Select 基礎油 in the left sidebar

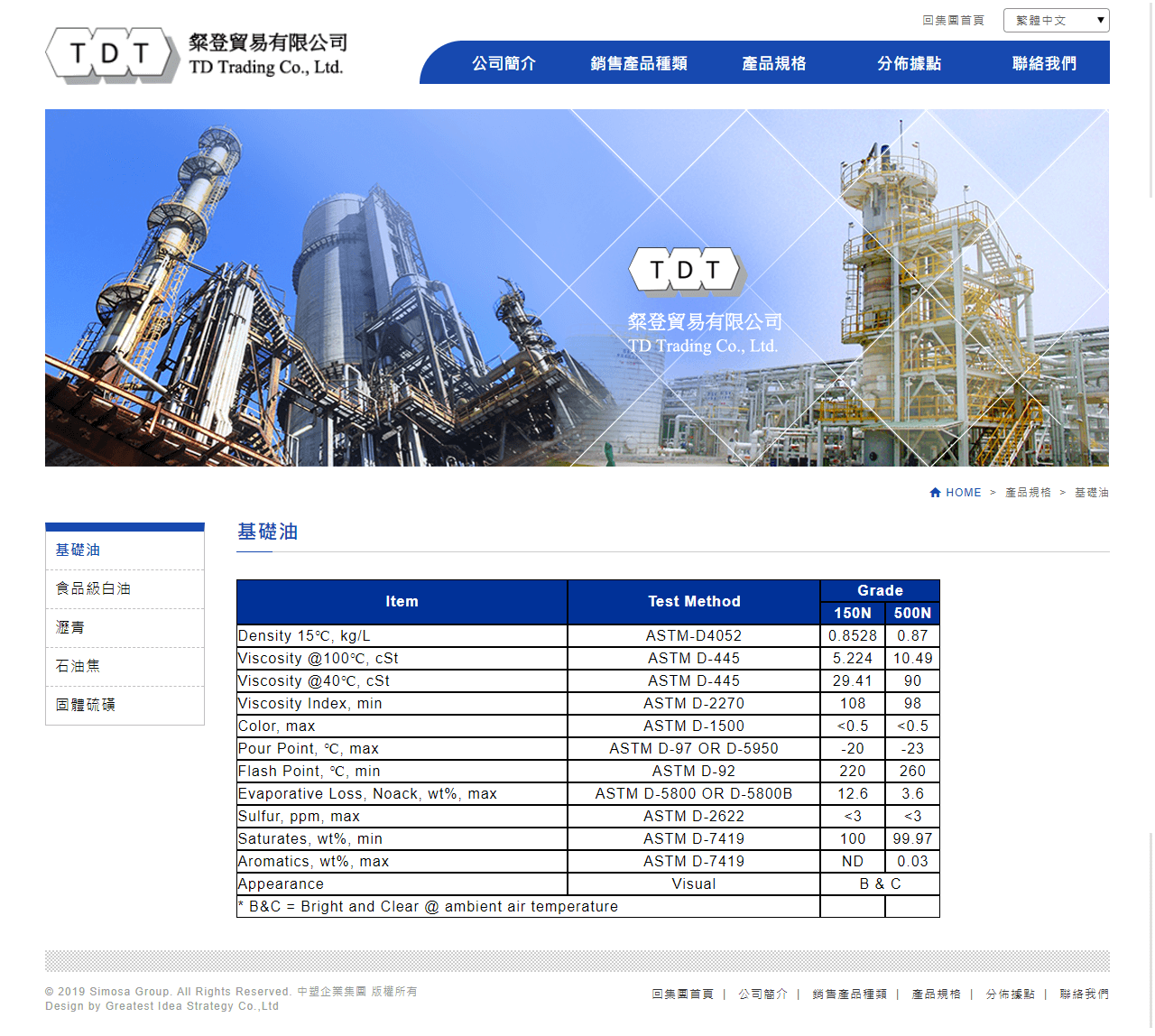click(79, 550)
